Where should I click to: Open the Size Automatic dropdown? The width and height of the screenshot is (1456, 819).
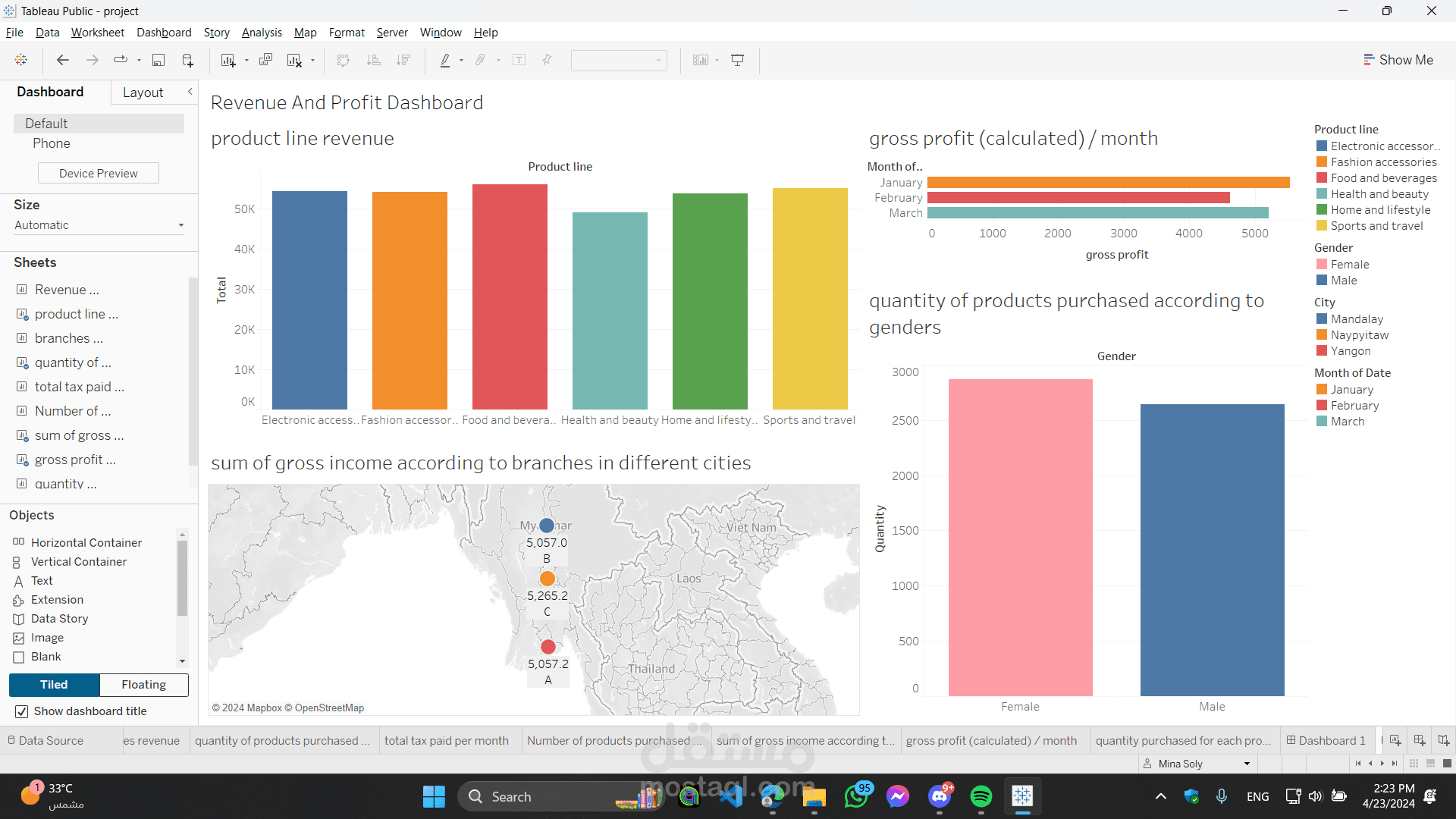coord(99,225)
